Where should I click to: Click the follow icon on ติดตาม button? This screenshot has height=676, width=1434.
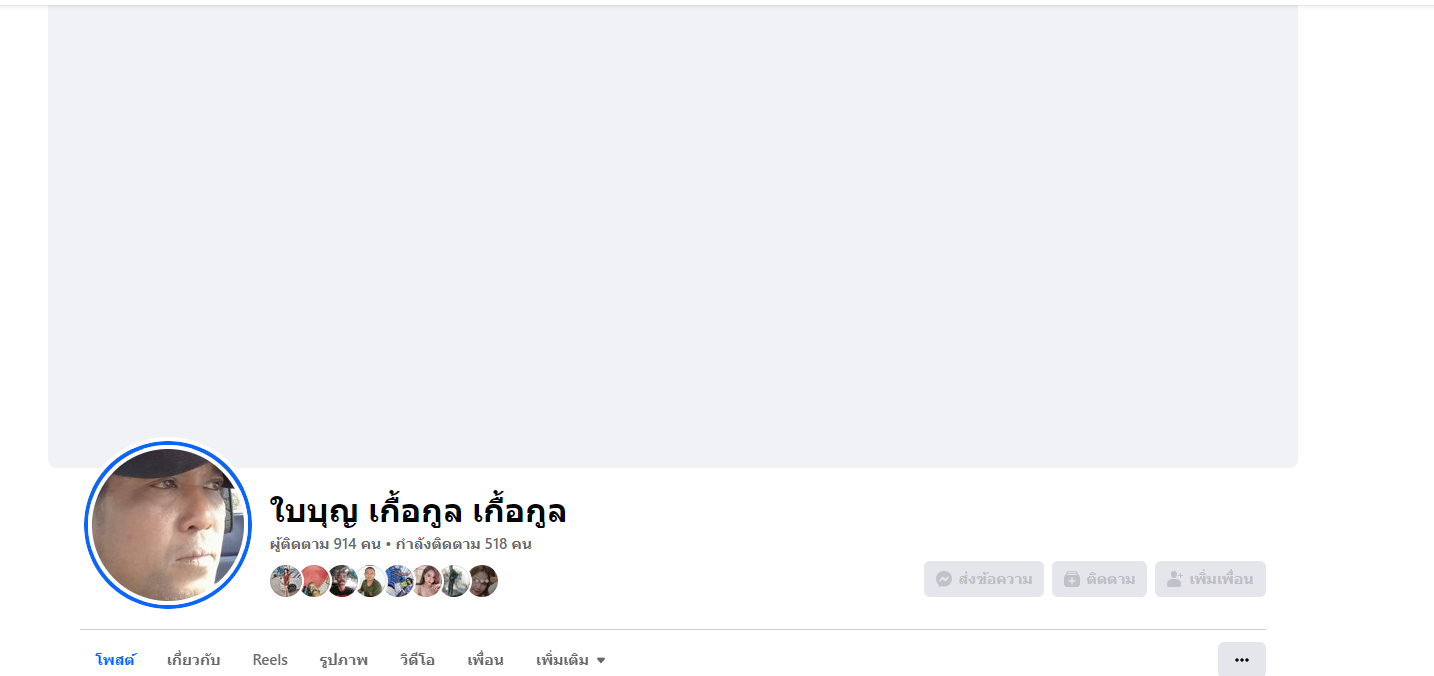coord(1071,579)
